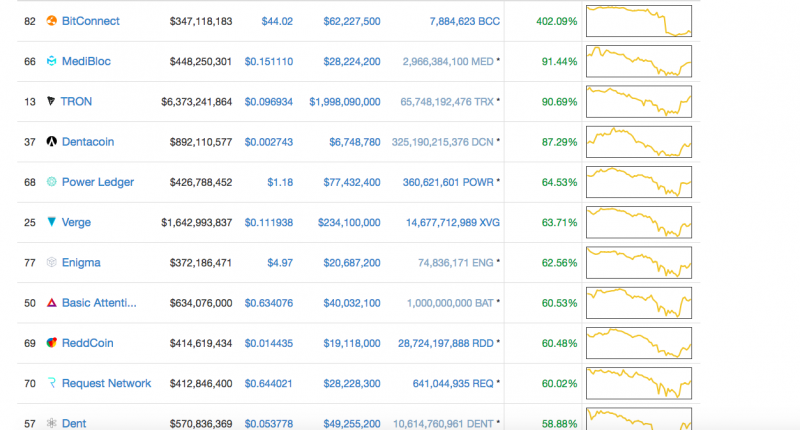This screenshot has height=430, width=800.
Task: Click Verge volume $234,100,000
Action: [349, 223]
